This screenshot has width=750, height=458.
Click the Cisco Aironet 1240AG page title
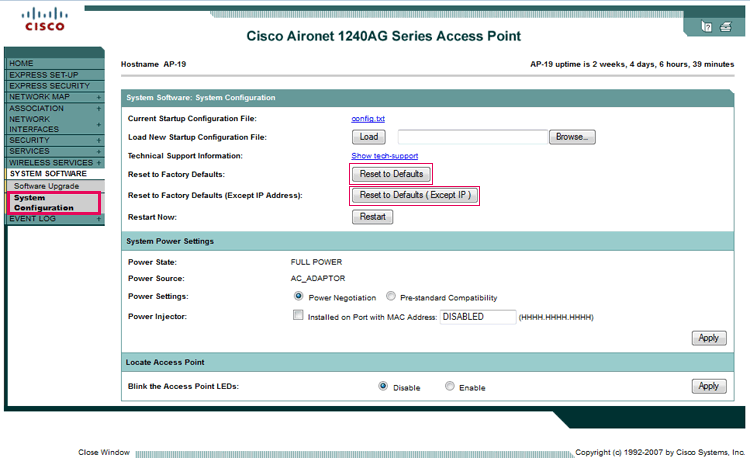[384, 36]
